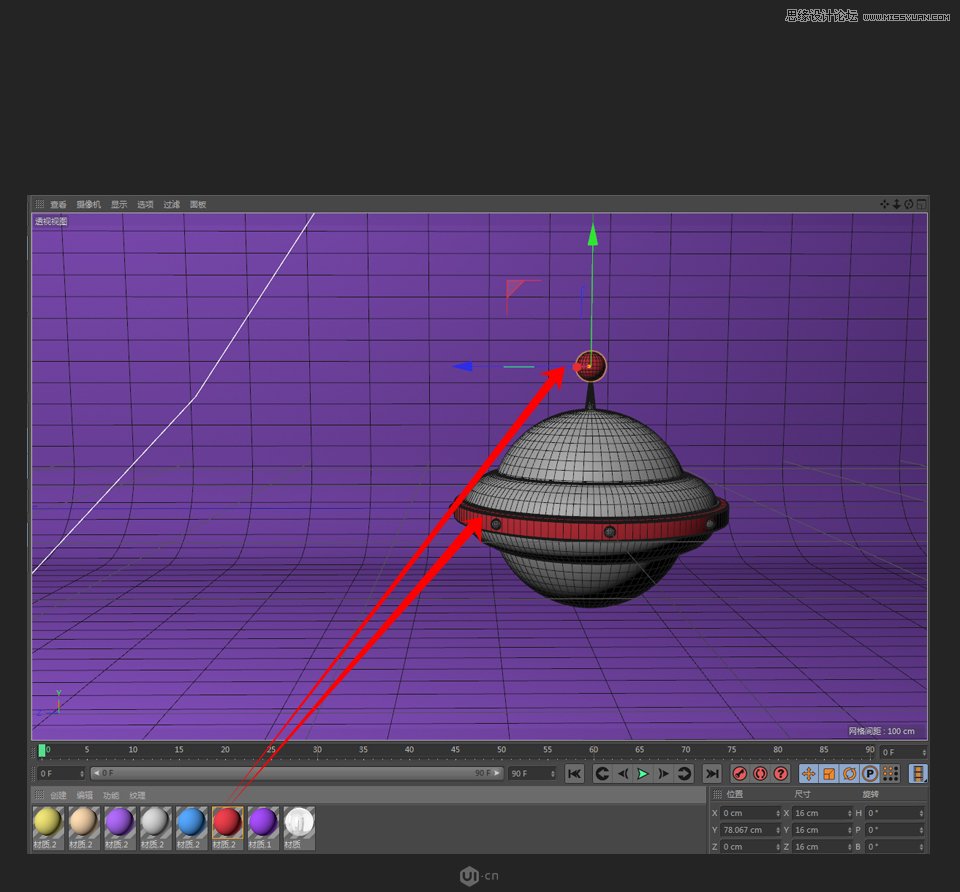Click the play forward icon

[x=641, y=773]
